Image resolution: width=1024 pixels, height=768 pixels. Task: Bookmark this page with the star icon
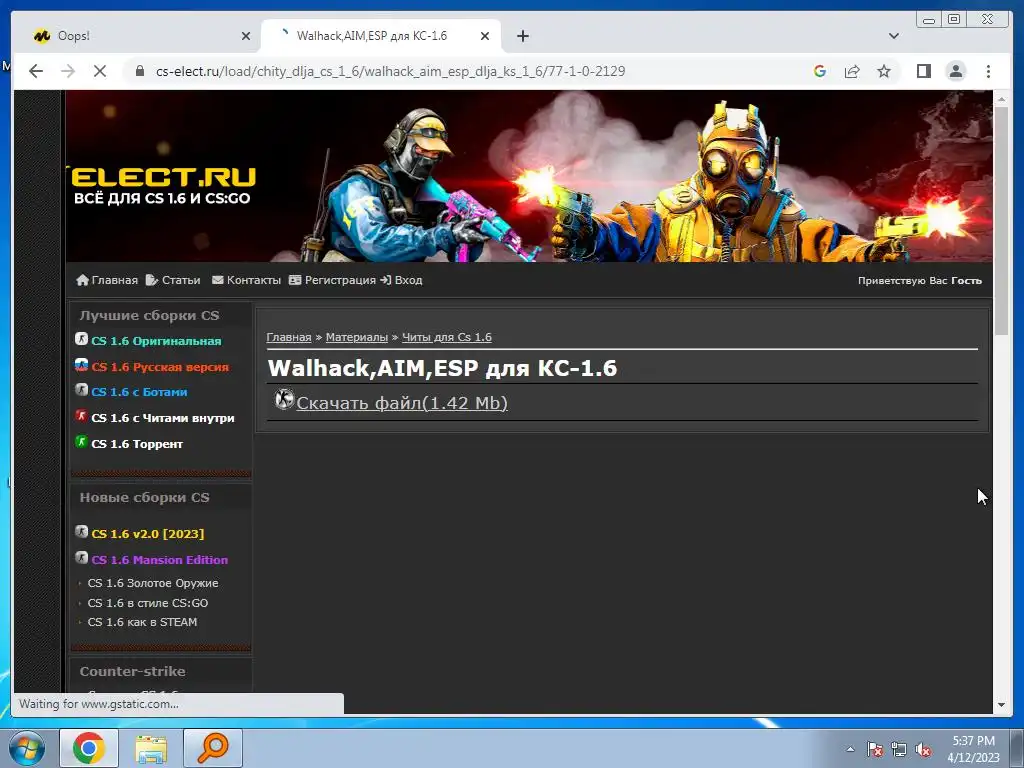[884, 71]
